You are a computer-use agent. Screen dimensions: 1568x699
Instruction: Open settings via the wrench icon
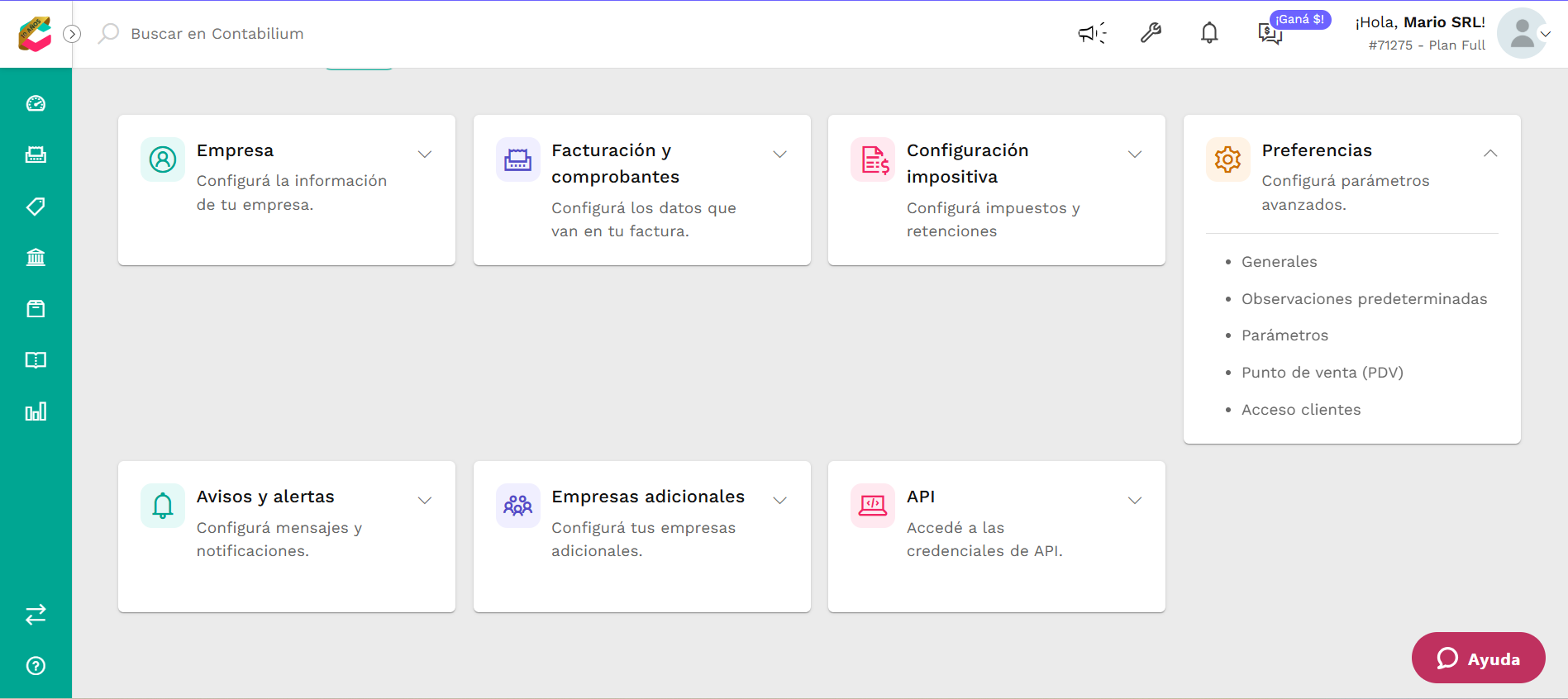click(1151, 33)
